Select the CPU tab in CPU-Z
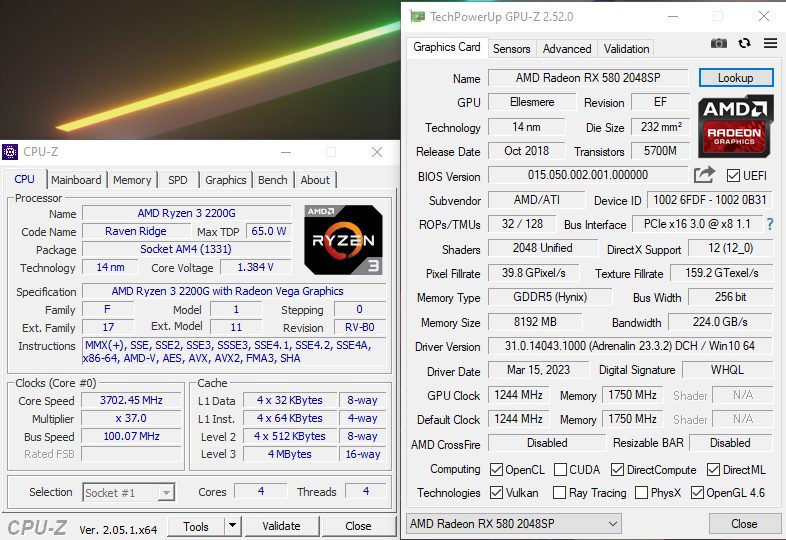Image resolution: width=786 pixels, height=540 pixels. 25,179
